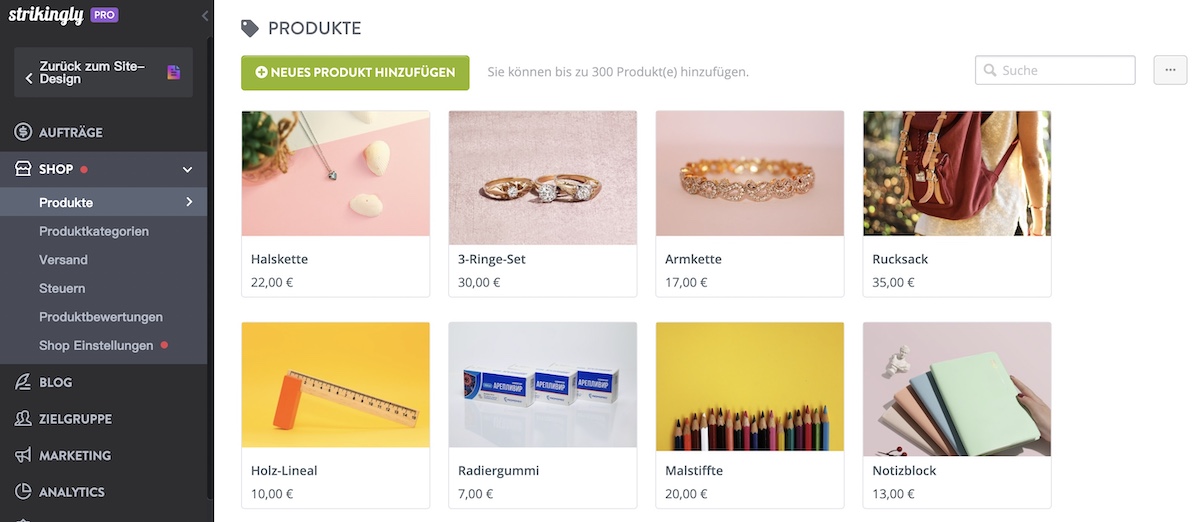This screenshot has height=522, width=1200.
Task: Open Produktkategorien in the sidebar
Action: pos(94,231)
